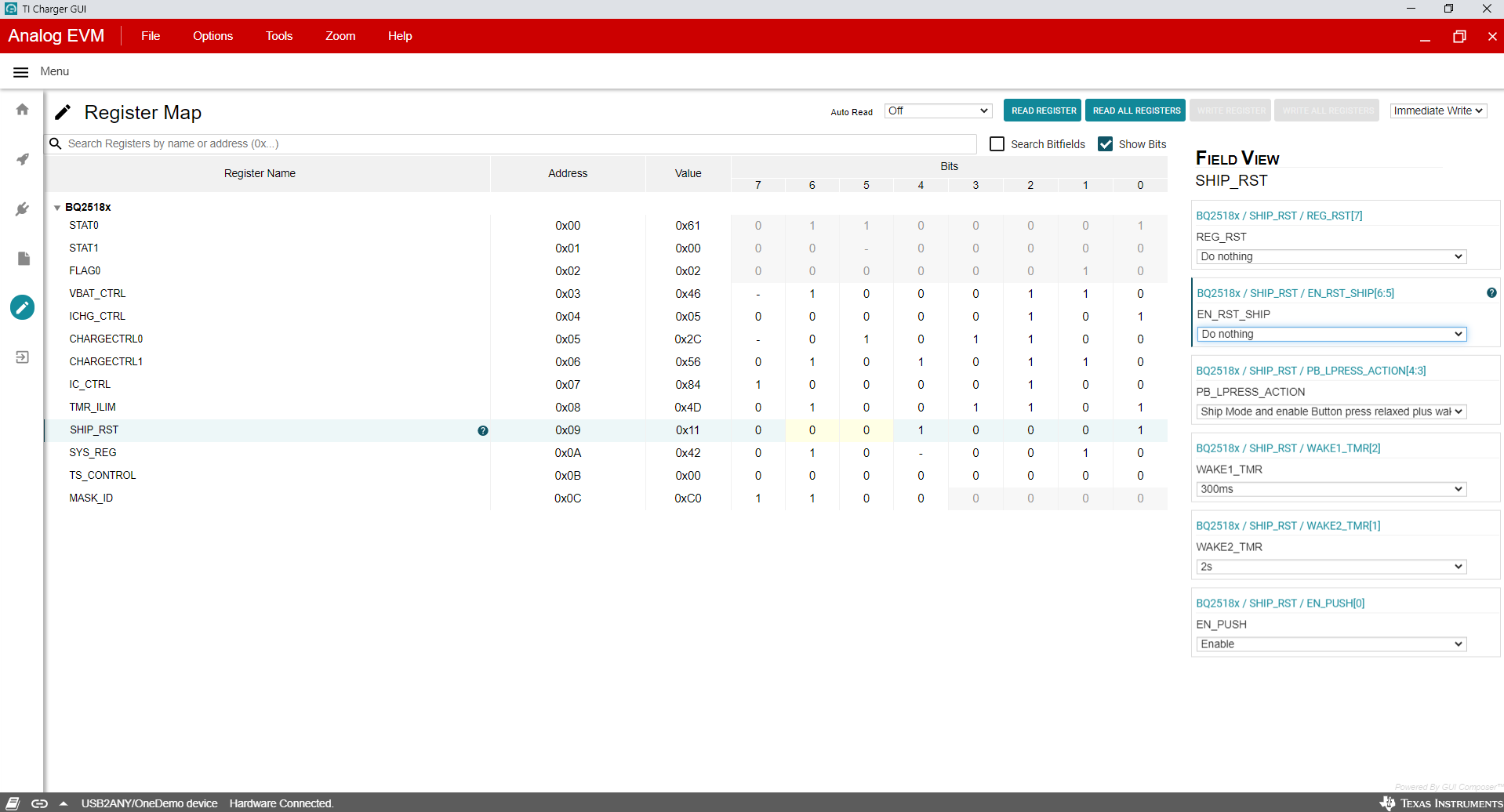This screenshot has height=812, width=1504.
Task: Click the register search input field
Action: click(x=518, y=144)
